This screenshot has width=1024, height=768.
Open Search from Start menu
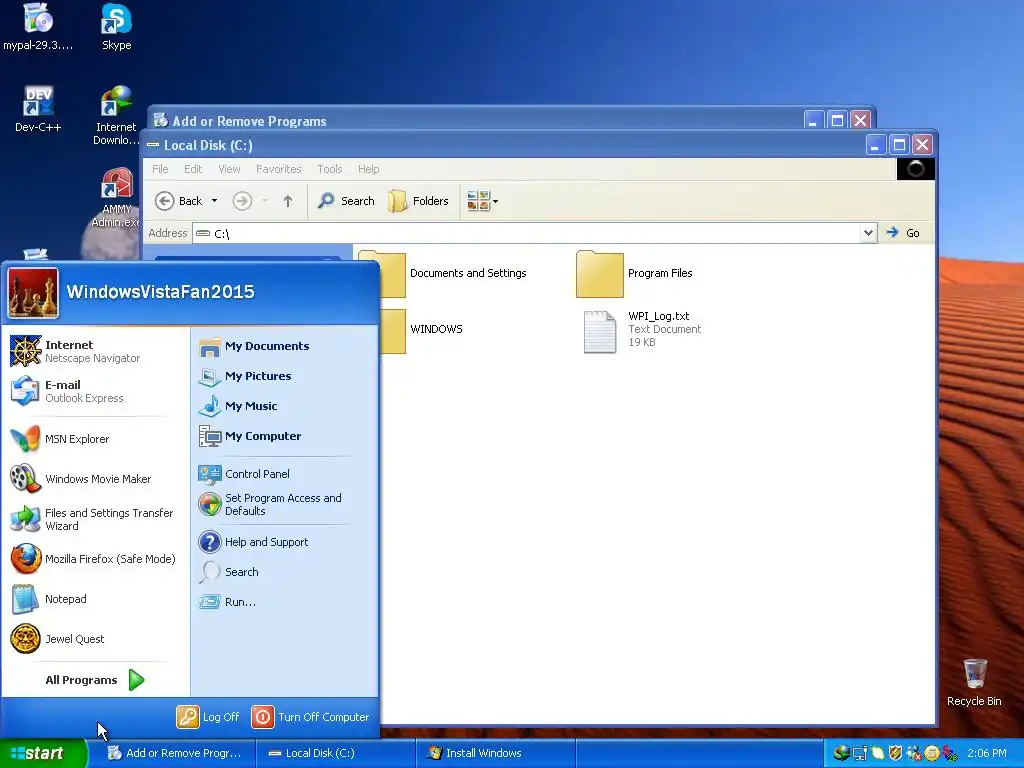click(229, 572)
